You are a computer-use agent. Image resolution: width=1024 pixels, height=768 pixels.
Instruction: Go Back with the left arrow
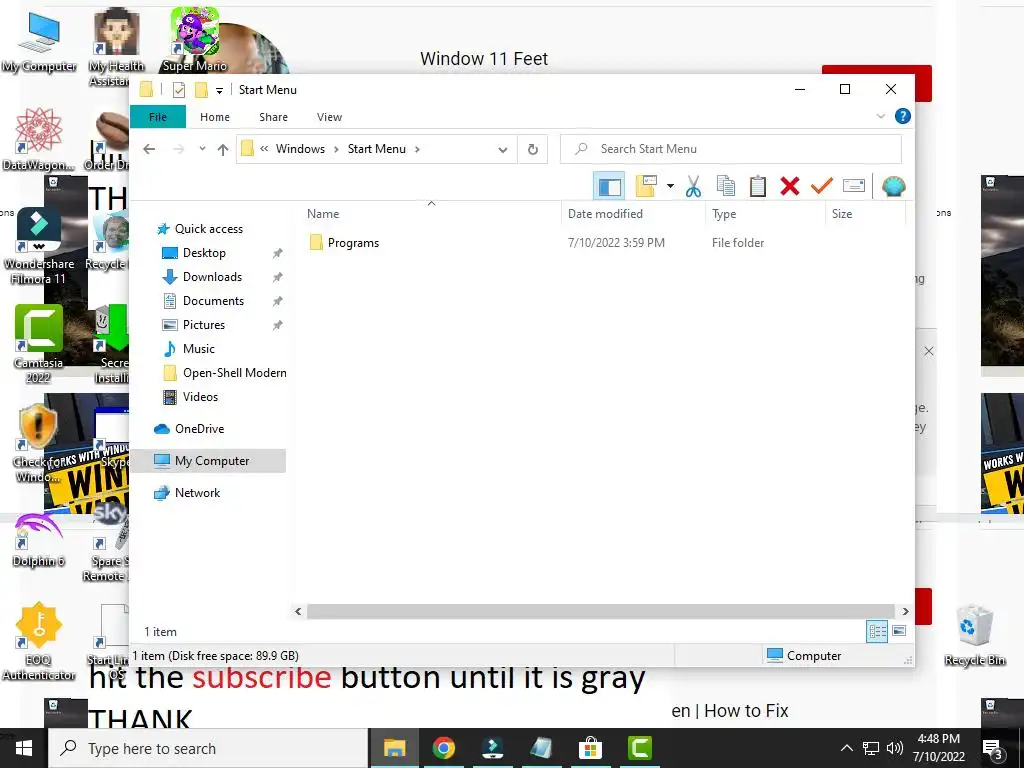coord(149,150)
